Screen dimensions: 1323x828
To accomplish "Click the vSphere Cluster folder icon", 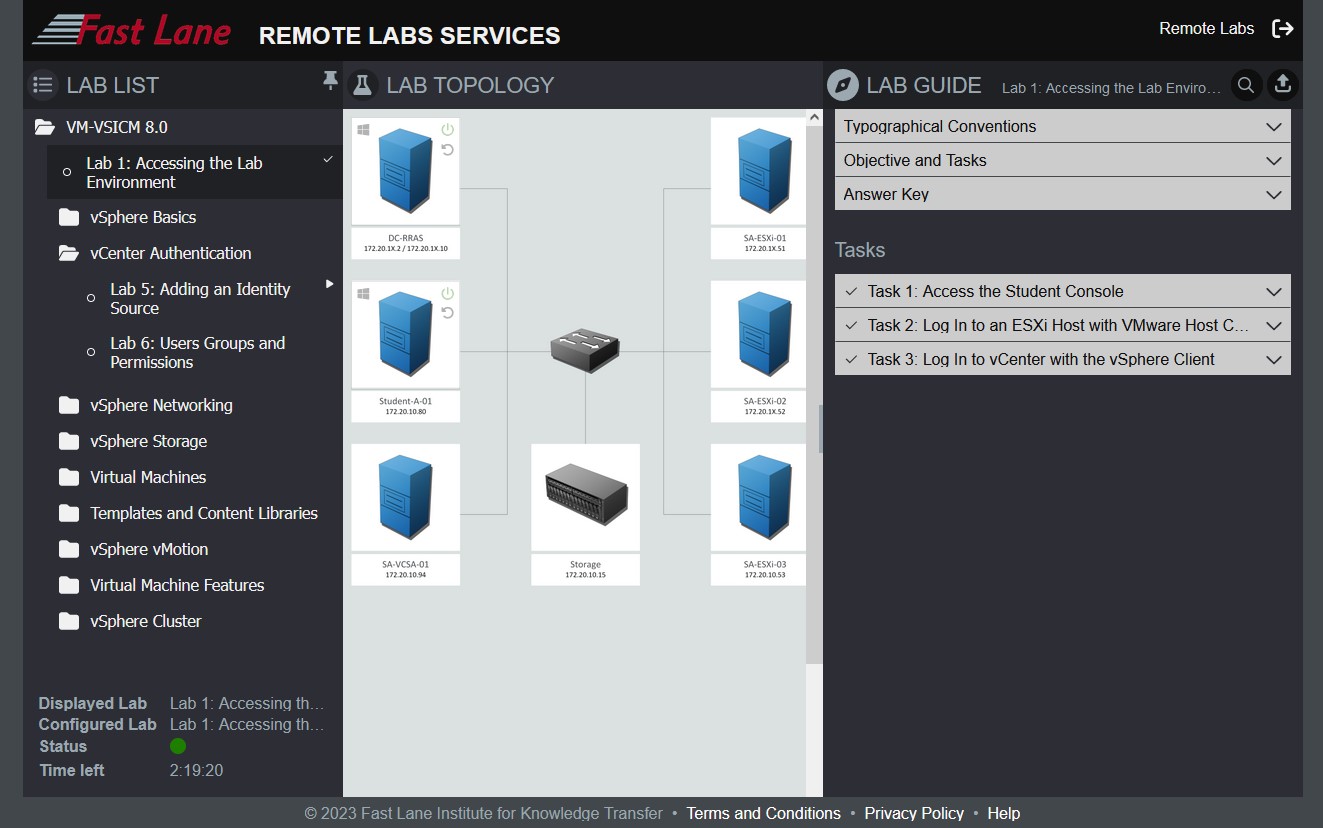I will coord(69,621).
